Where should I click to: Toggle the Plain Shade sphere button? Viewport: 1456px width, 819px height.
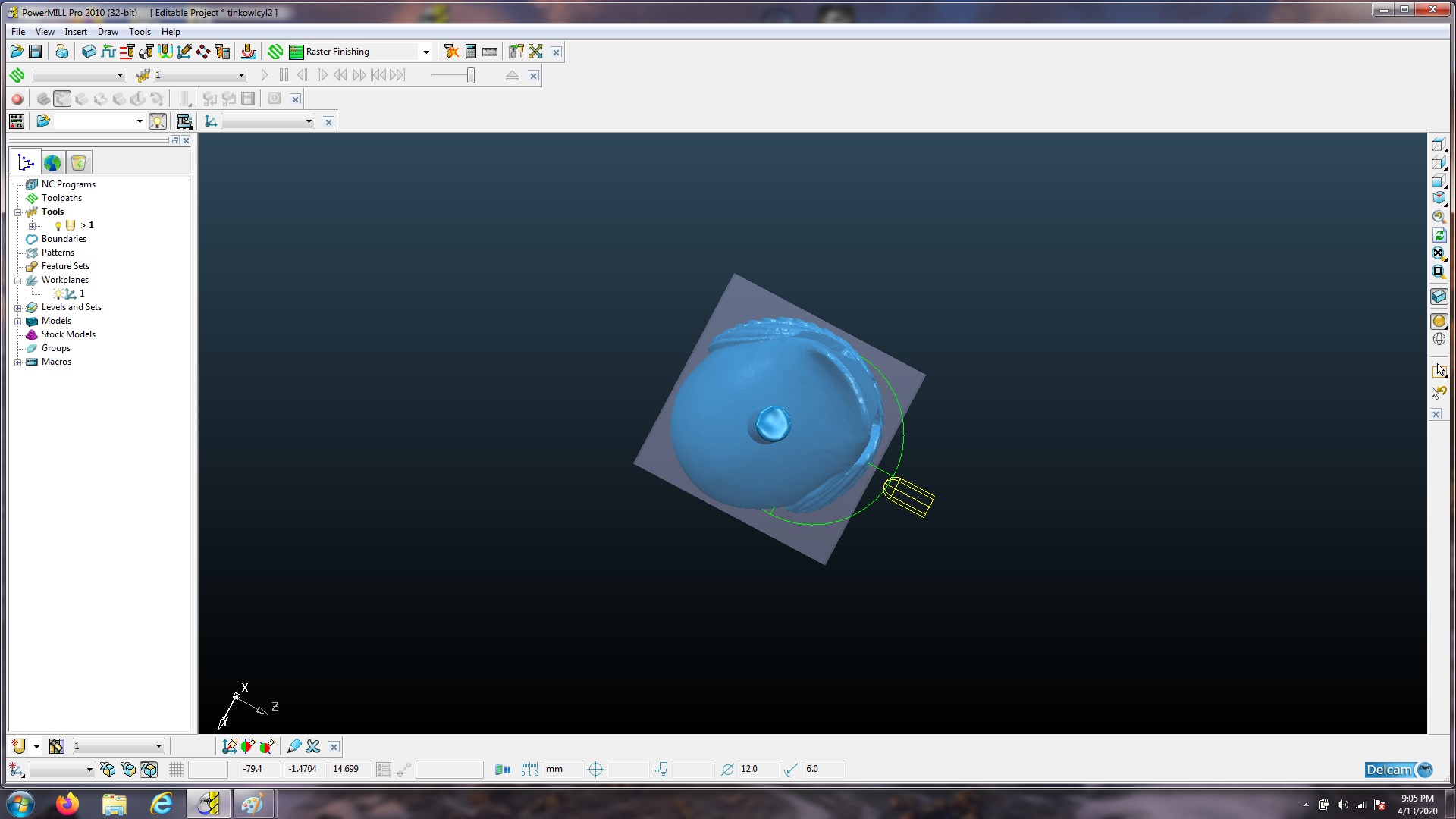pyautogui.click(x=1439, y=321)
